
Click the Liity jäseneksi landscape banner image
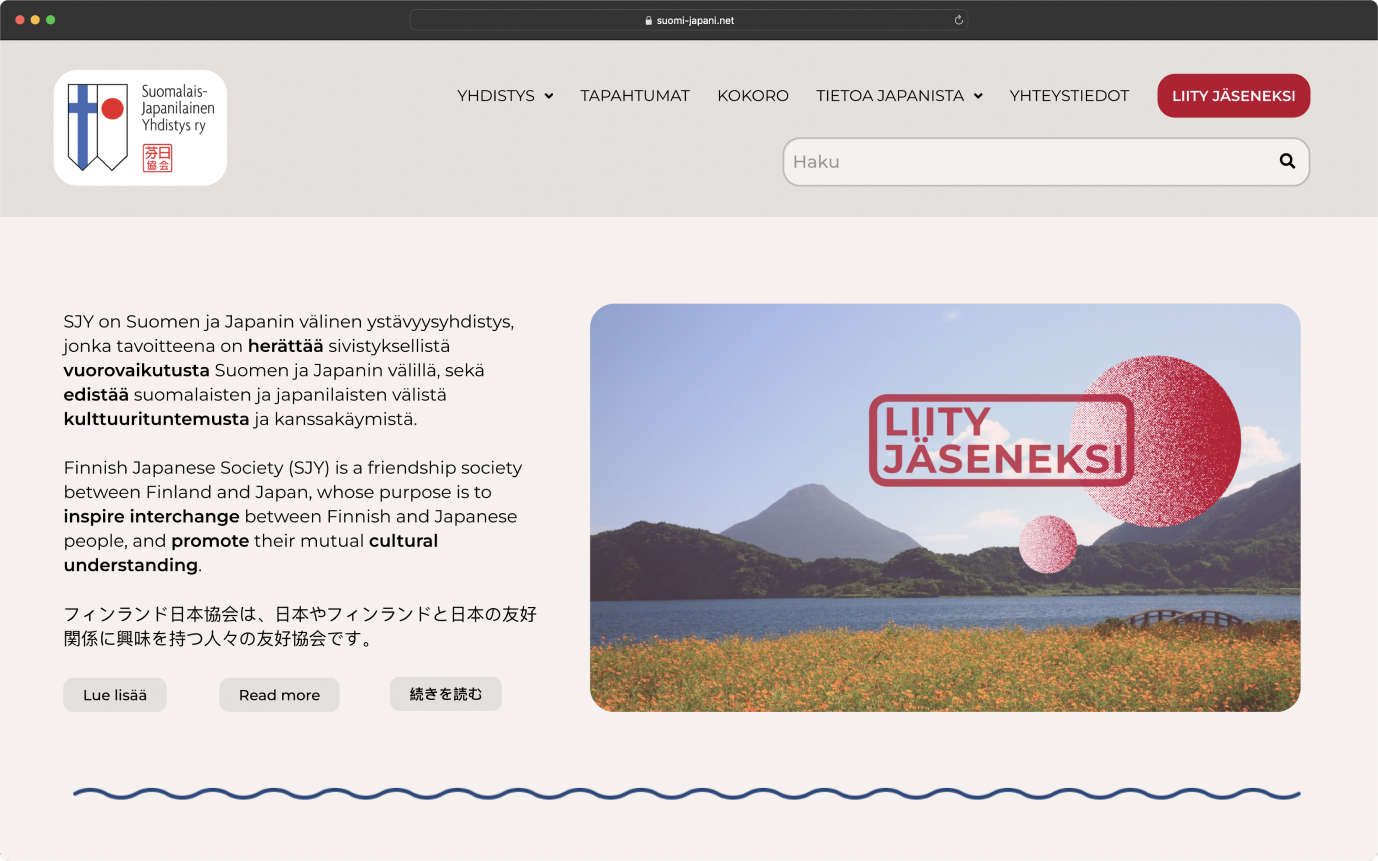945,508
